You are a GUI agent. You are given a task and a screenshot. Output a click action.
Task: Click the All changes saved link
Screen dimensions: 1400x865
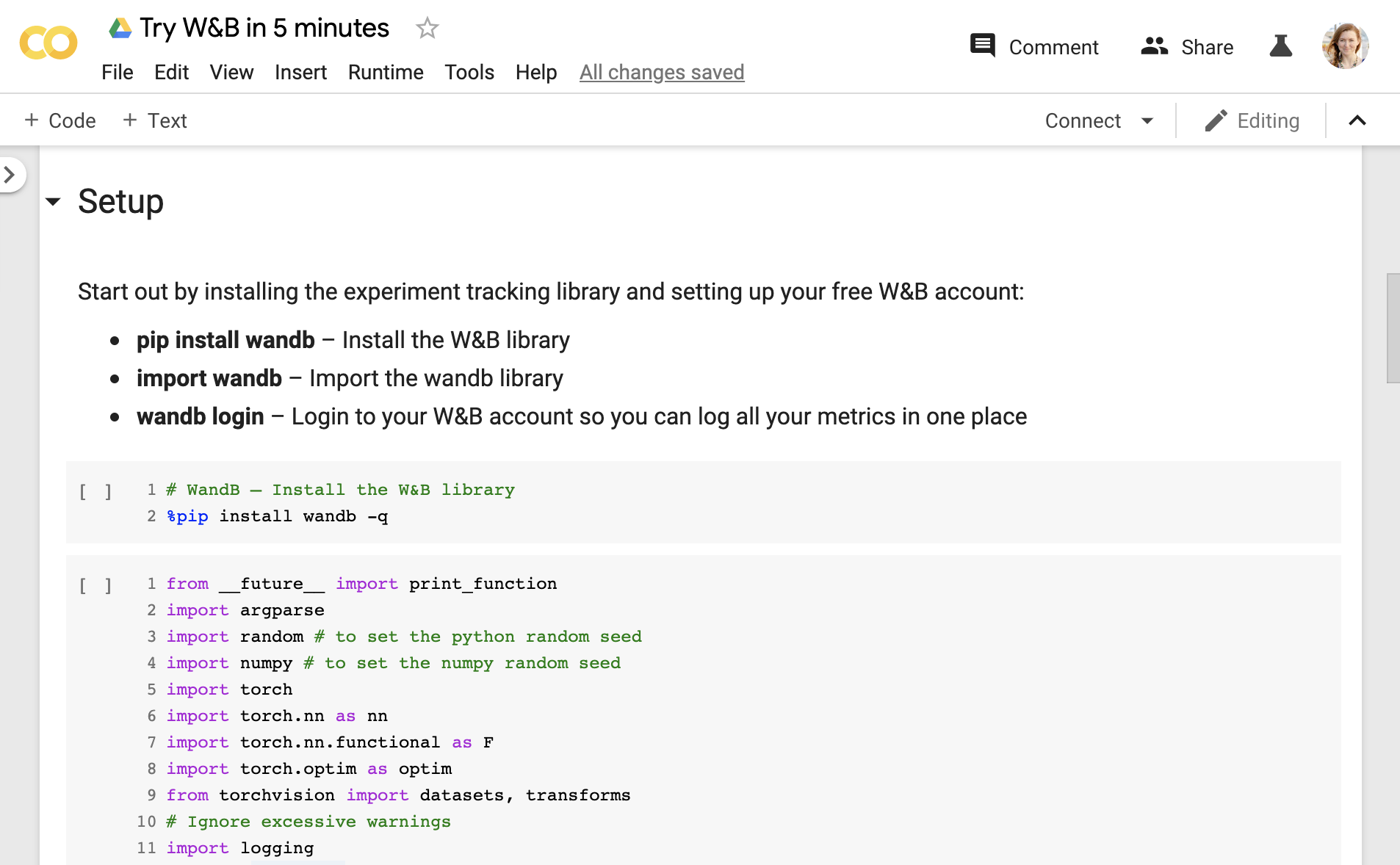661,72
